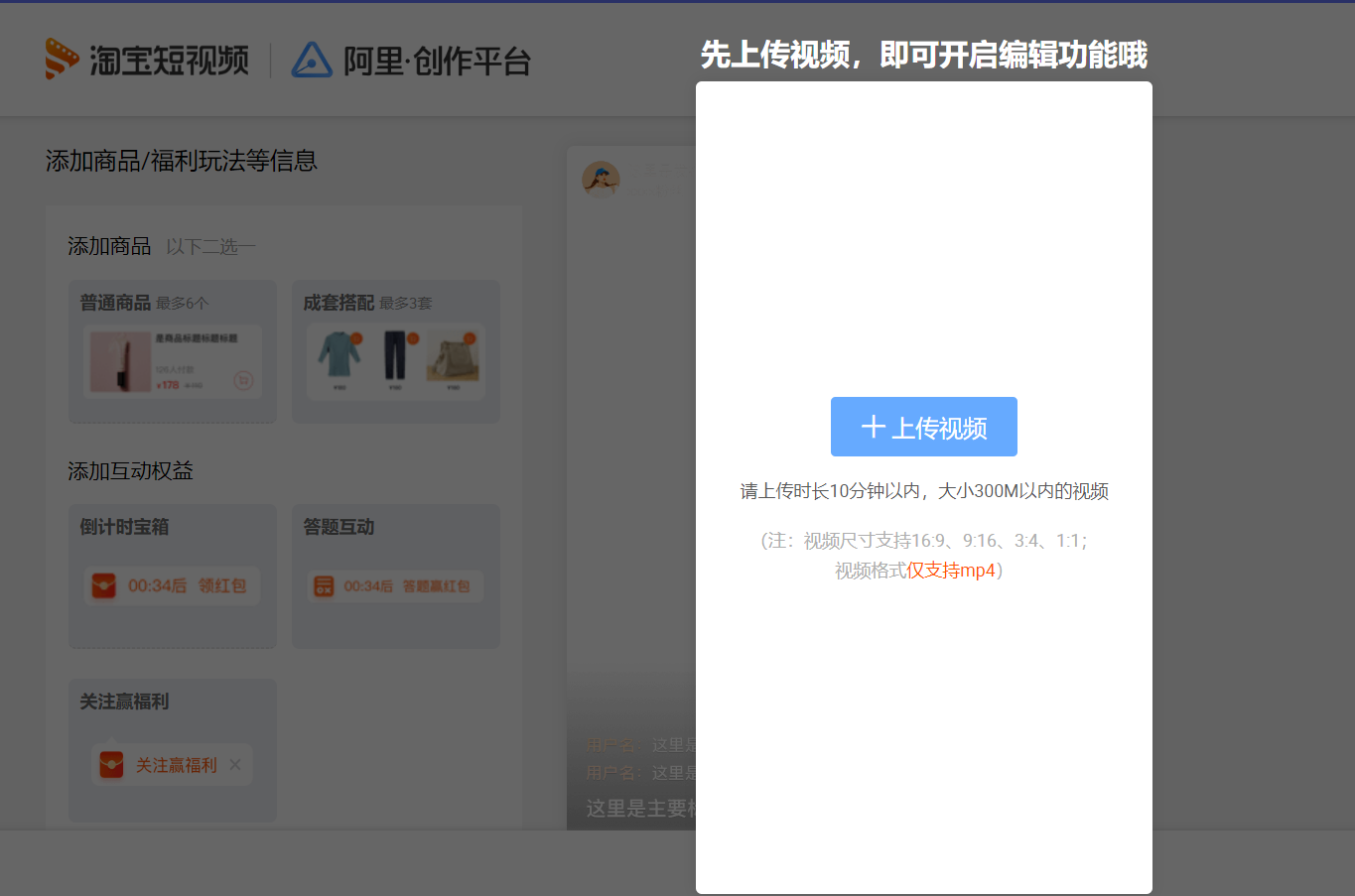This screenshot has height=896, width=1355.
Task: Click the red envelope icon in 倒计时宝箱 sticker
Action: click(104, 585)
